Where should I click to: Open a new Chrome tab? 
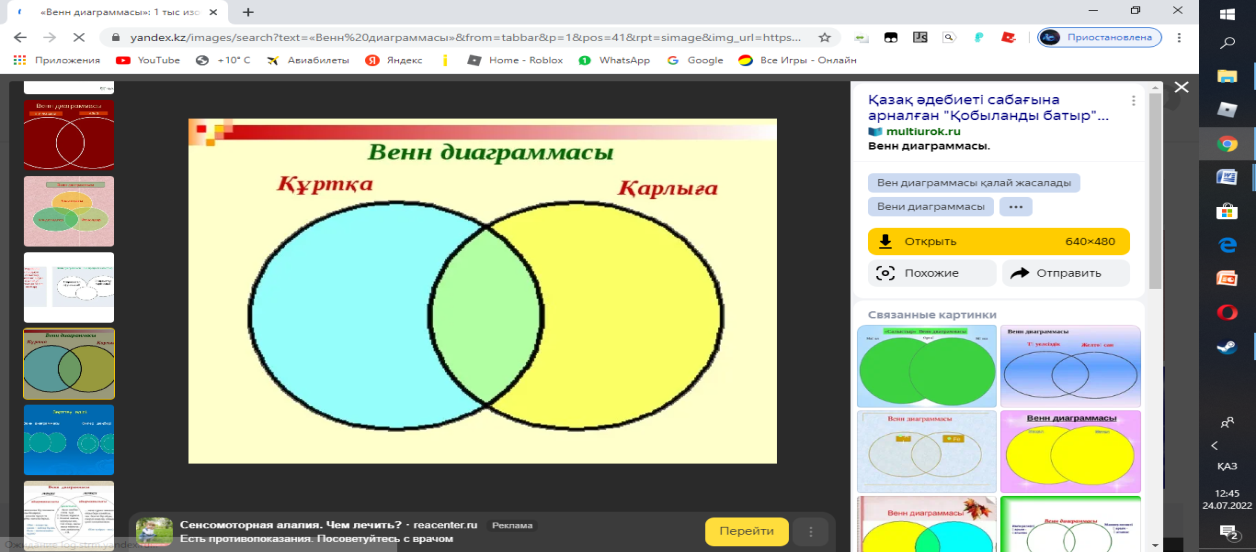pos(248,11)
